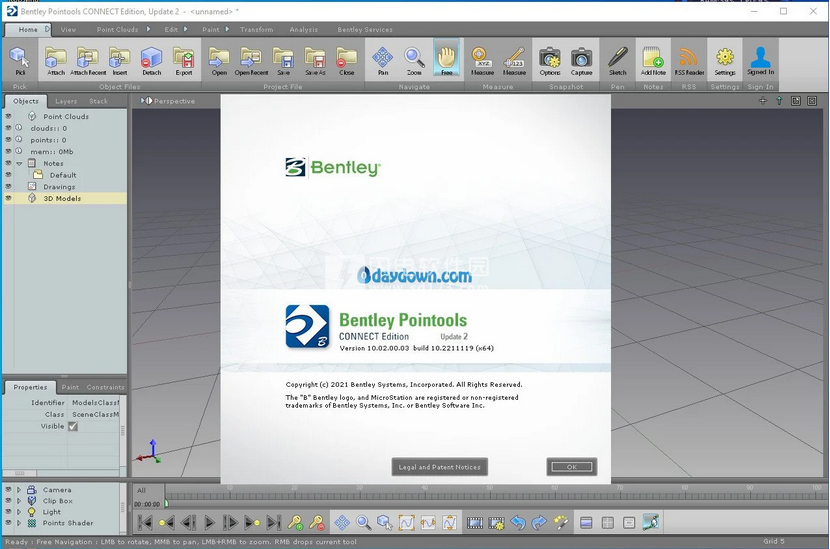Click the Close project folder icon

click(x=347, y=60)
